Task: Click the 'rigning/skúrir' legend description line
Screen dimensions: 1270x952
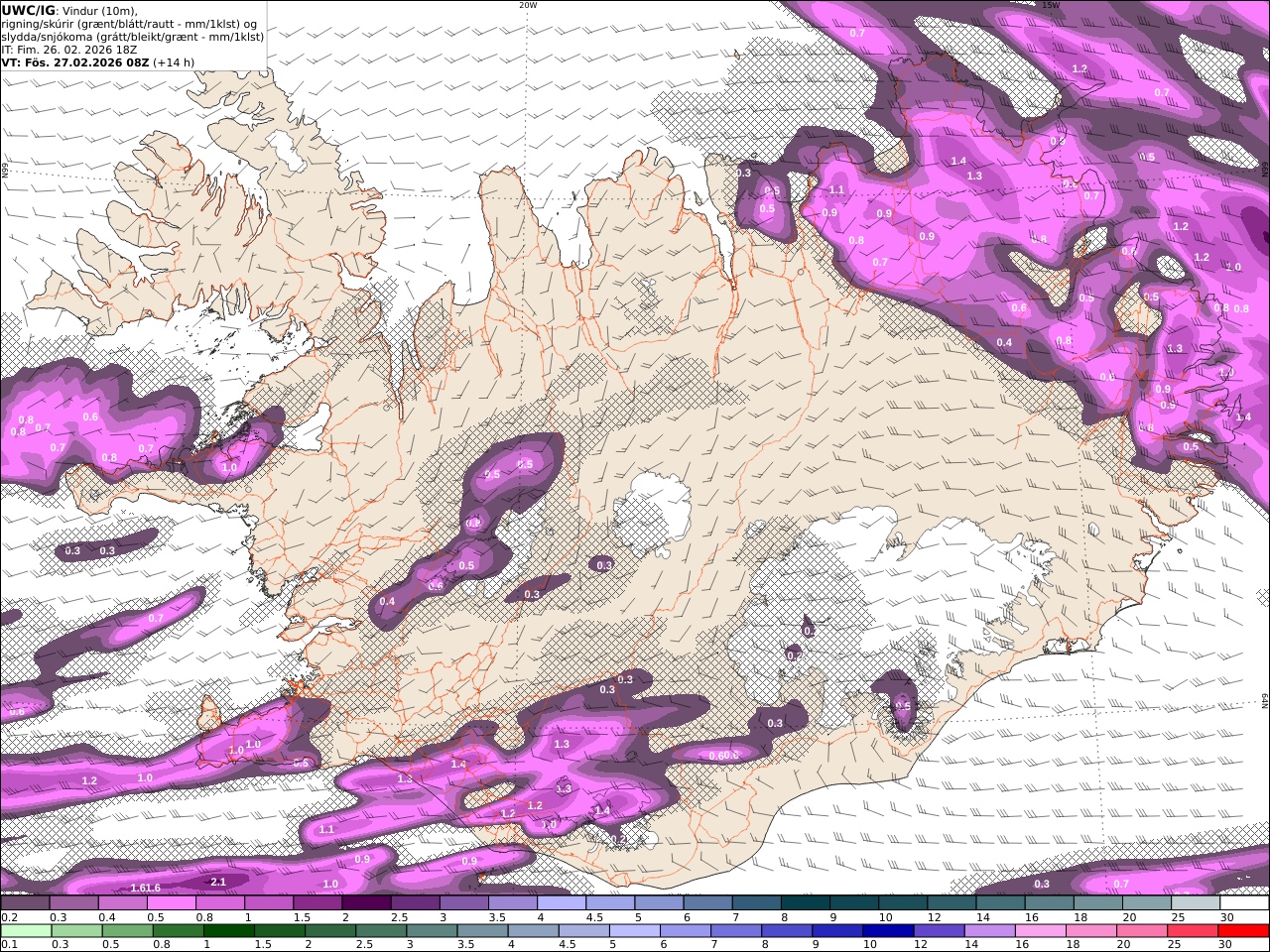Action: (129, 25)
